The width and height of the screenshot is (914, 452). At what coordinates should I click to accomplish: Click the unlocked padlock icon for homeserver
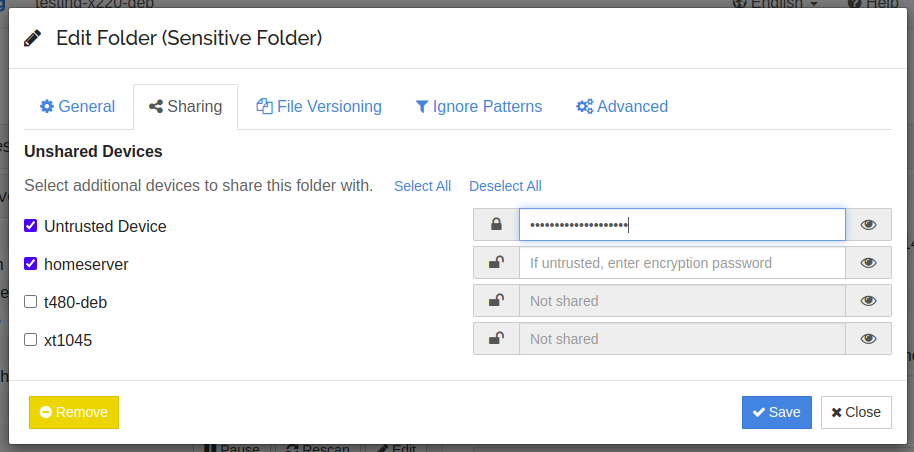click(496, 263)
